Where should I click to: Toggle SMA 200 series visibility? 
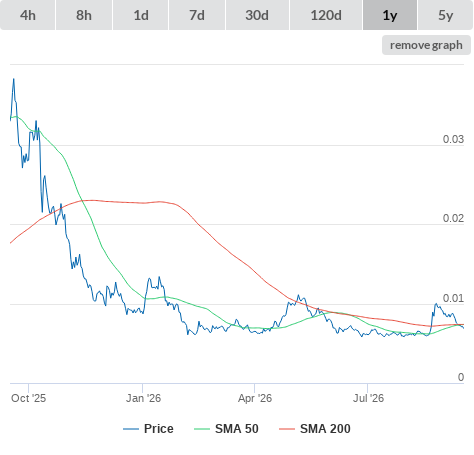(x=325, y=429)
